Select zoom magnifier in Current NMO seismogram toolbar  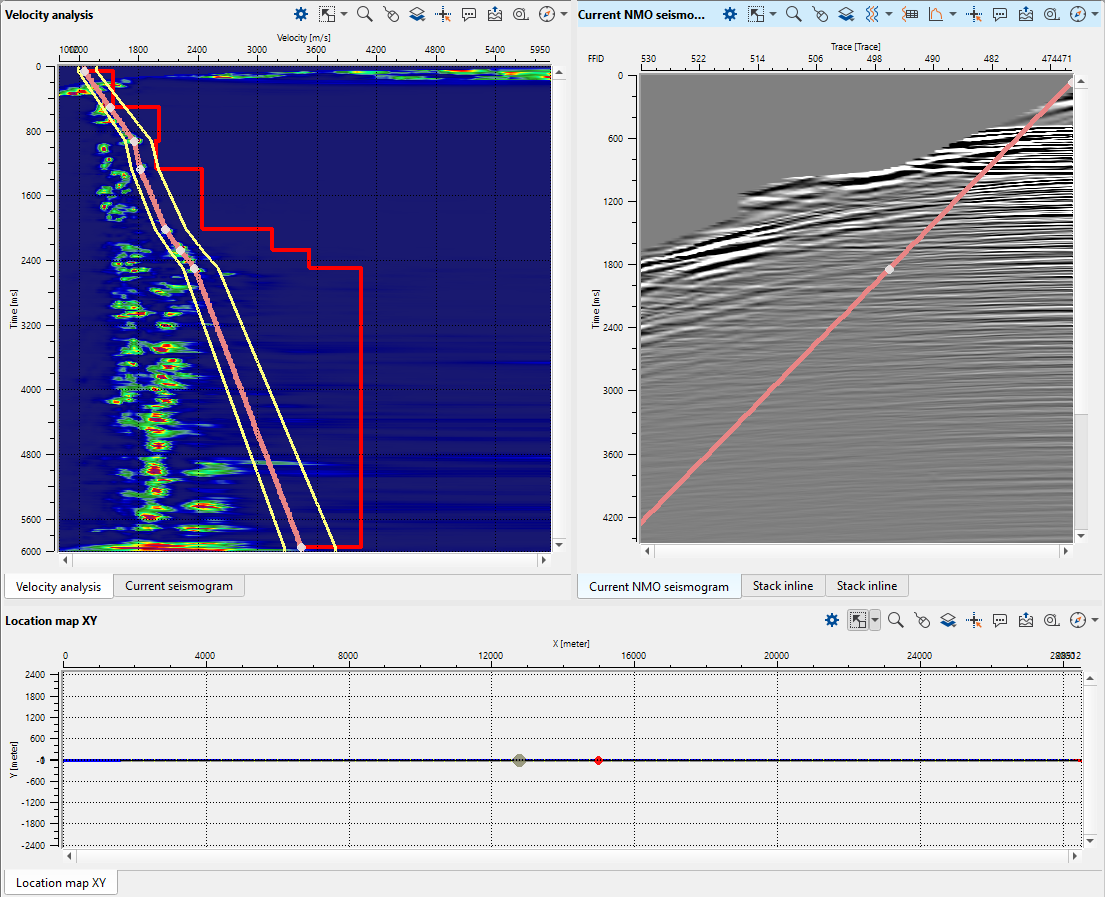pyautogui.click(x=794, y=14)
